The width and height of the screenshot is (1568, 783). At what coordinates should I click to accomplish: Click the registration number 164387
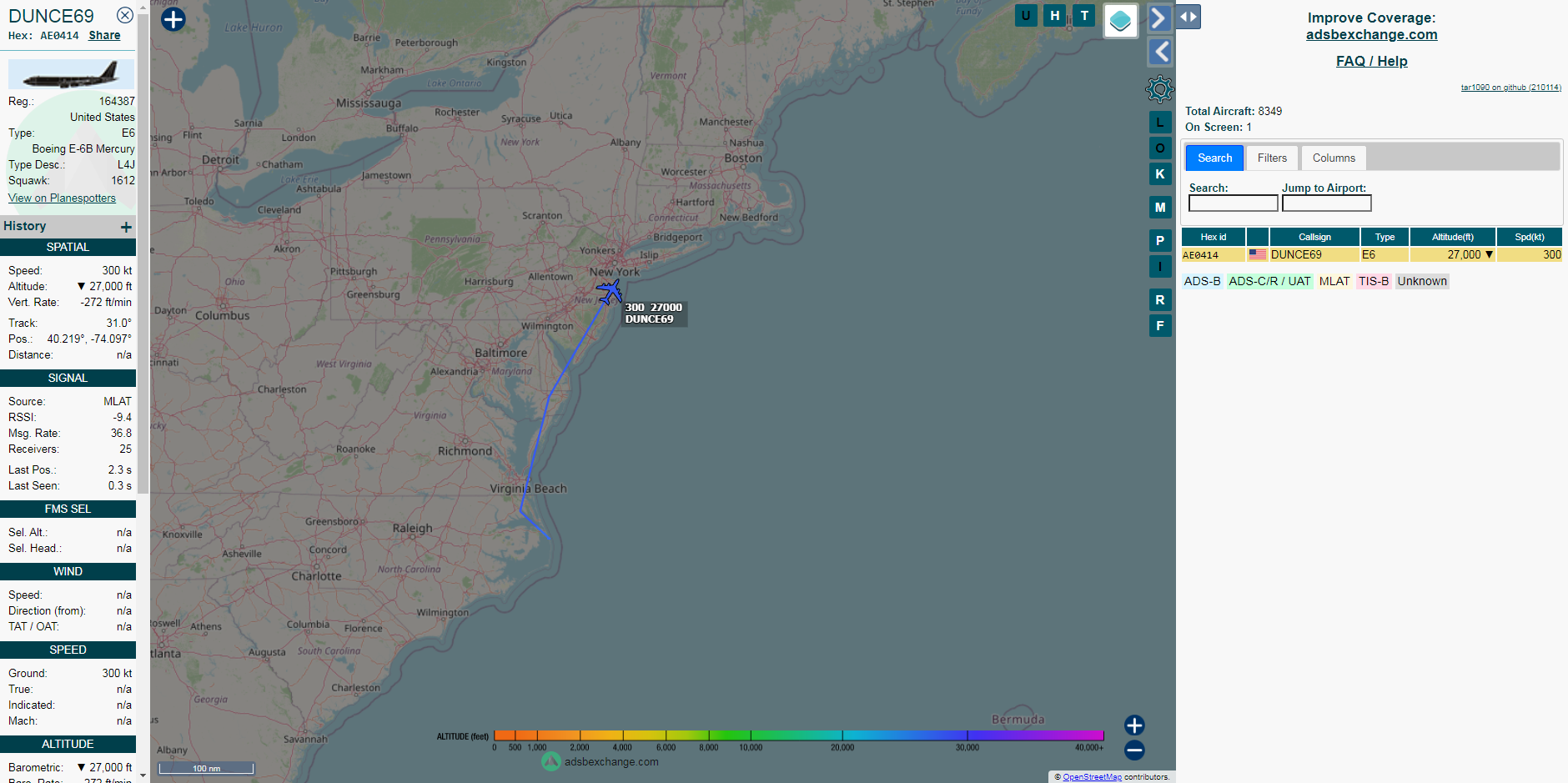click(x=117, y=101)
